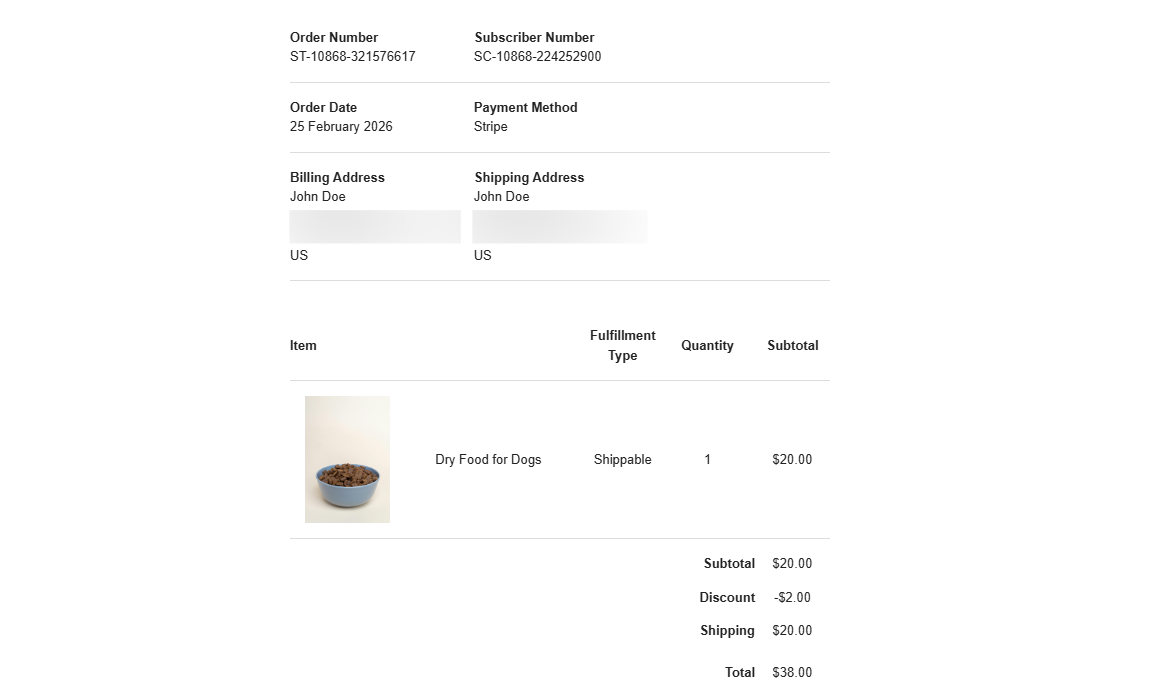Click the item quantity value 1
This screenshot has height=697, width=1152.
(x=708, y=460)
